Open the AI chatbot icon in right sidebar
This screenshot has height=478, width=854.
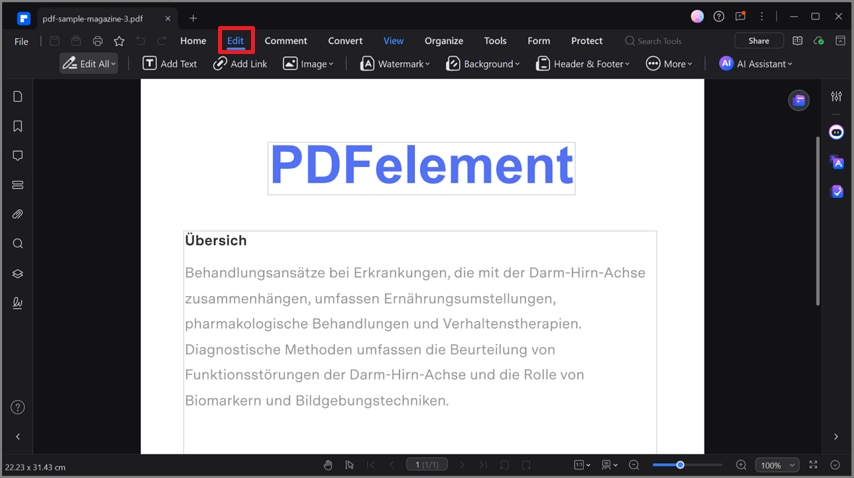pos(836,132)
